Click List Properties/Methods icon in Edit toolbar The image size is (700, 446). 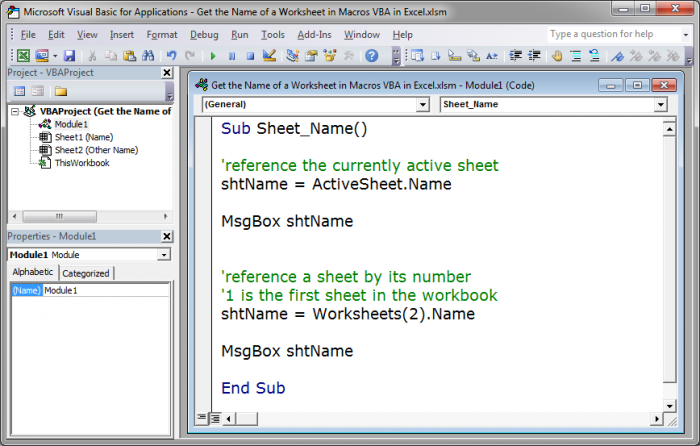point(417,56)
